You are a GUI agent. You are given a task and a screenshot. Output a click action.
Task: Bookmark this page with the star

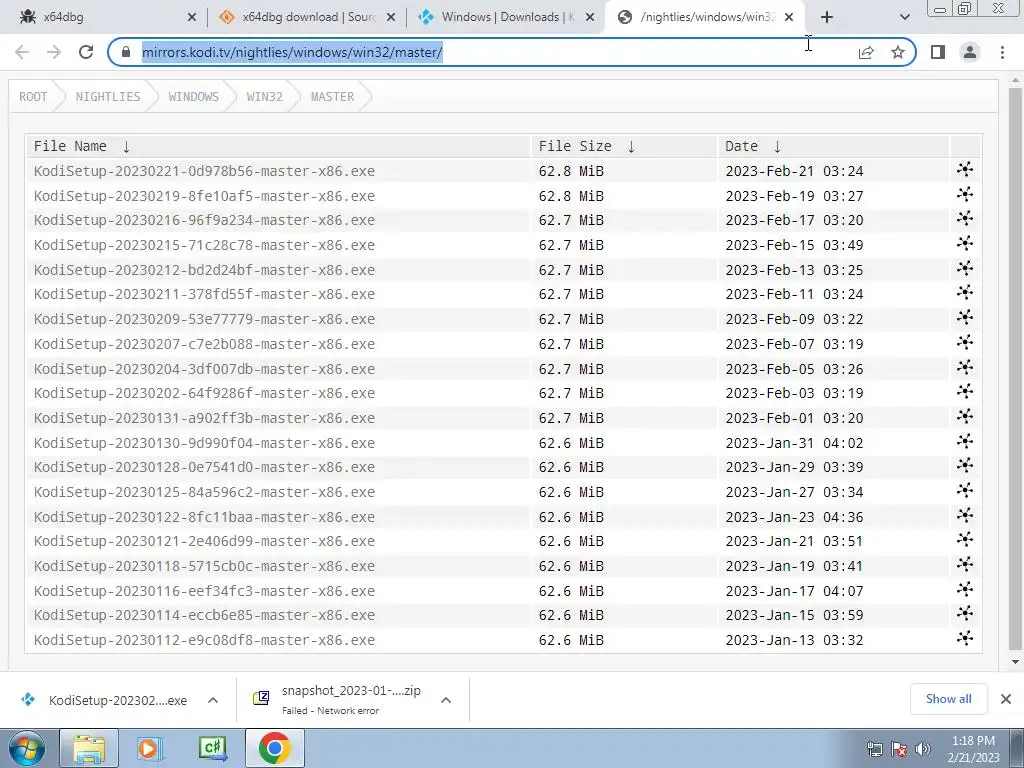point(898,52)
